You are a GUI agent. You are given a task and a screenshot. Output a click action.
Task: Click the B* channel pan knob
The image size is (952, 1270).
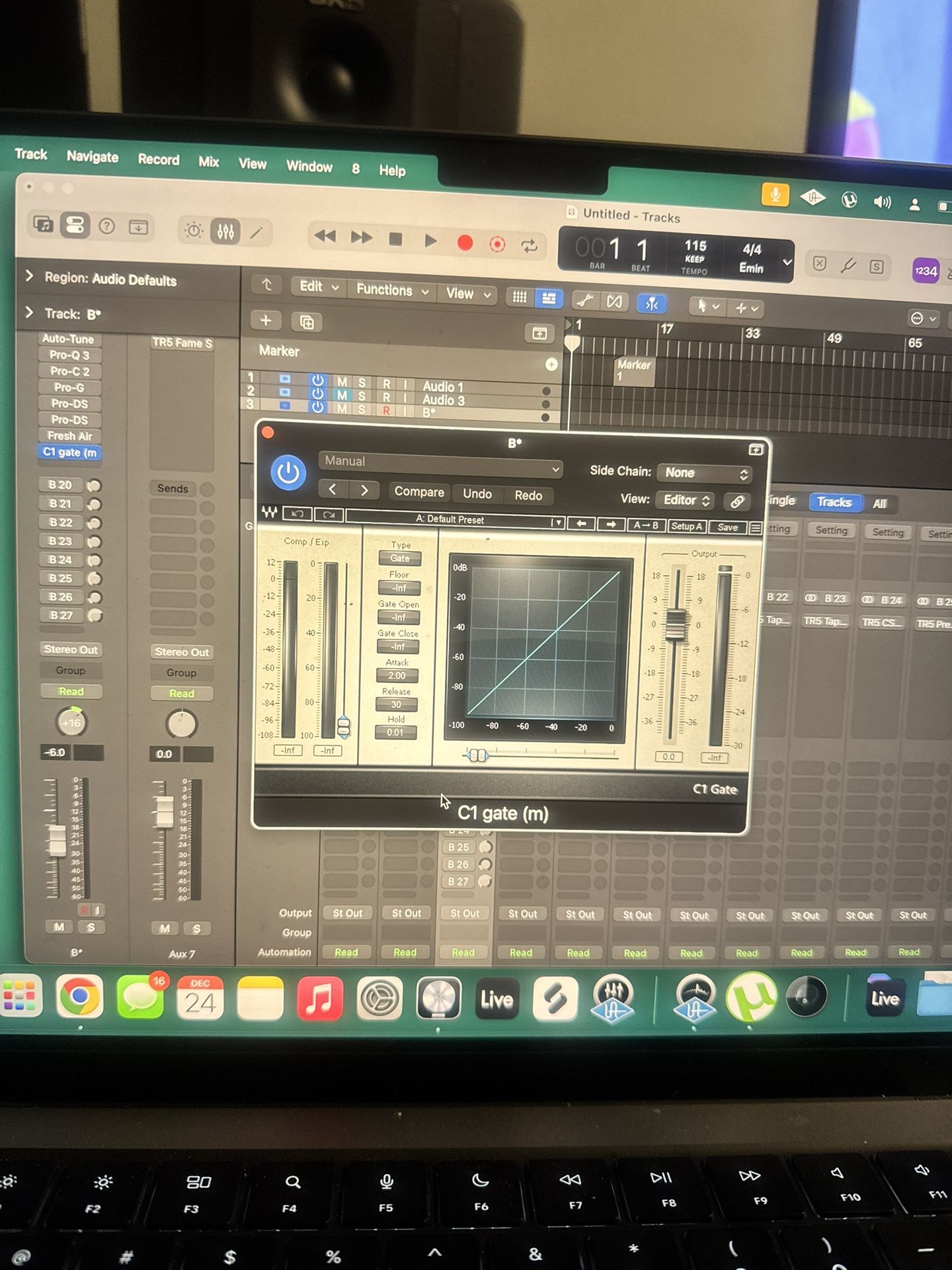point(71,722)
